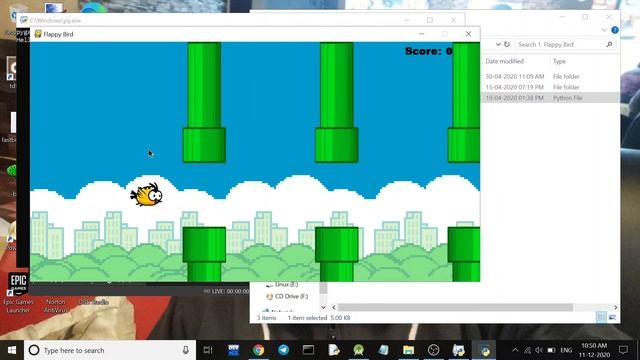Screen dimensions: 640x360
Task: Open Task View on the taskbar
Action: [208, 350]
